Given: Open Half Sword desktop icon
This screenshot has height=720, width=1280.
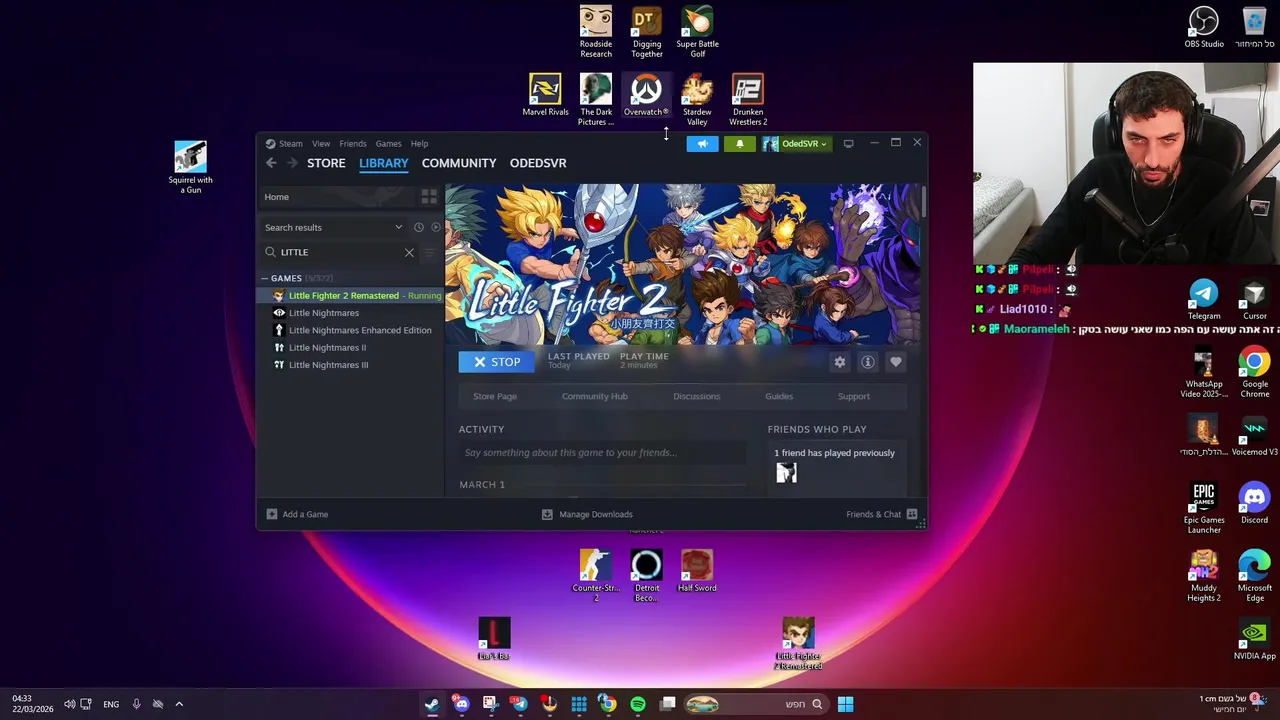Looking at the screenshot, I should pos(697,571).
